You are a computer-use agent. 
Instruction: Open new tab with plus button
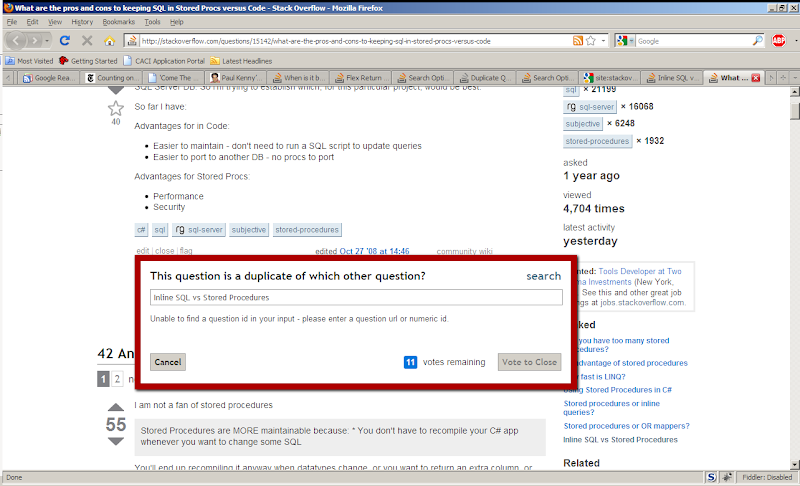point(783,78)
